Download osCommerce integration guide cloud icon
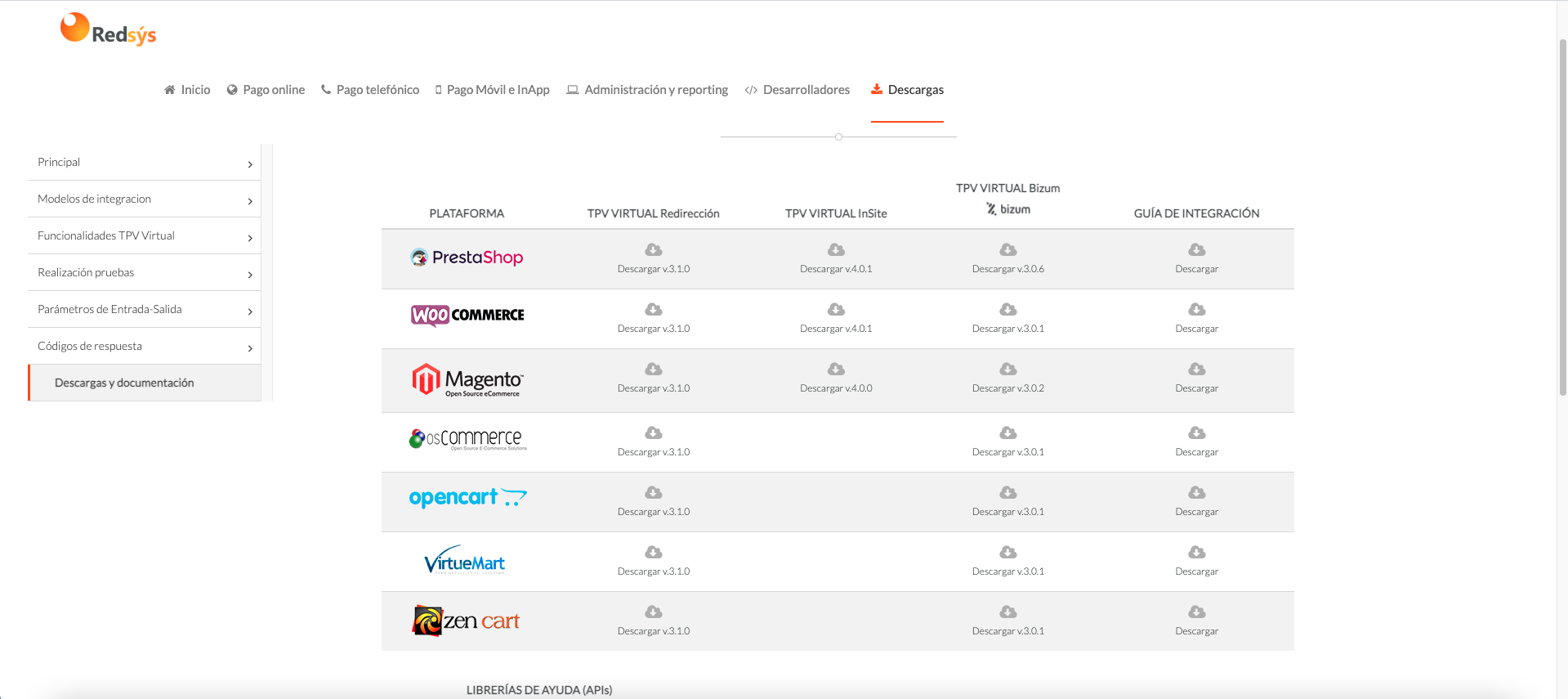Screen dimensions: 1568x699 [1197, 432]
